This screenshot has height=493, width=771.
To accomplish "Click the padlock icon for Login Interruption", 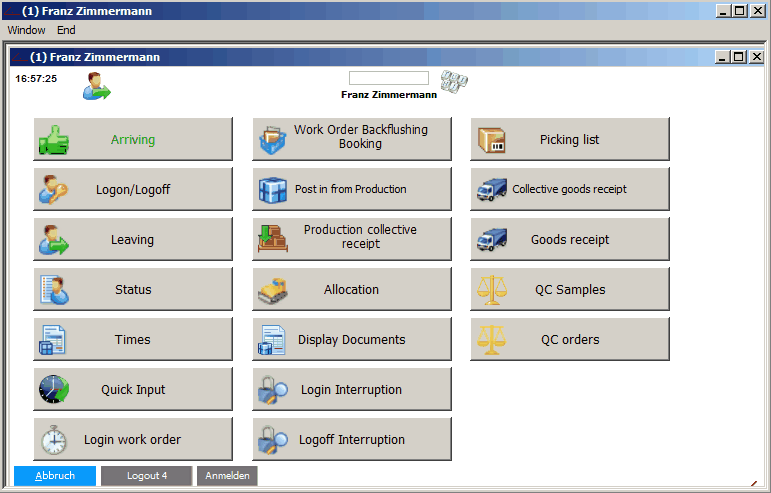I will coord(273,390).
